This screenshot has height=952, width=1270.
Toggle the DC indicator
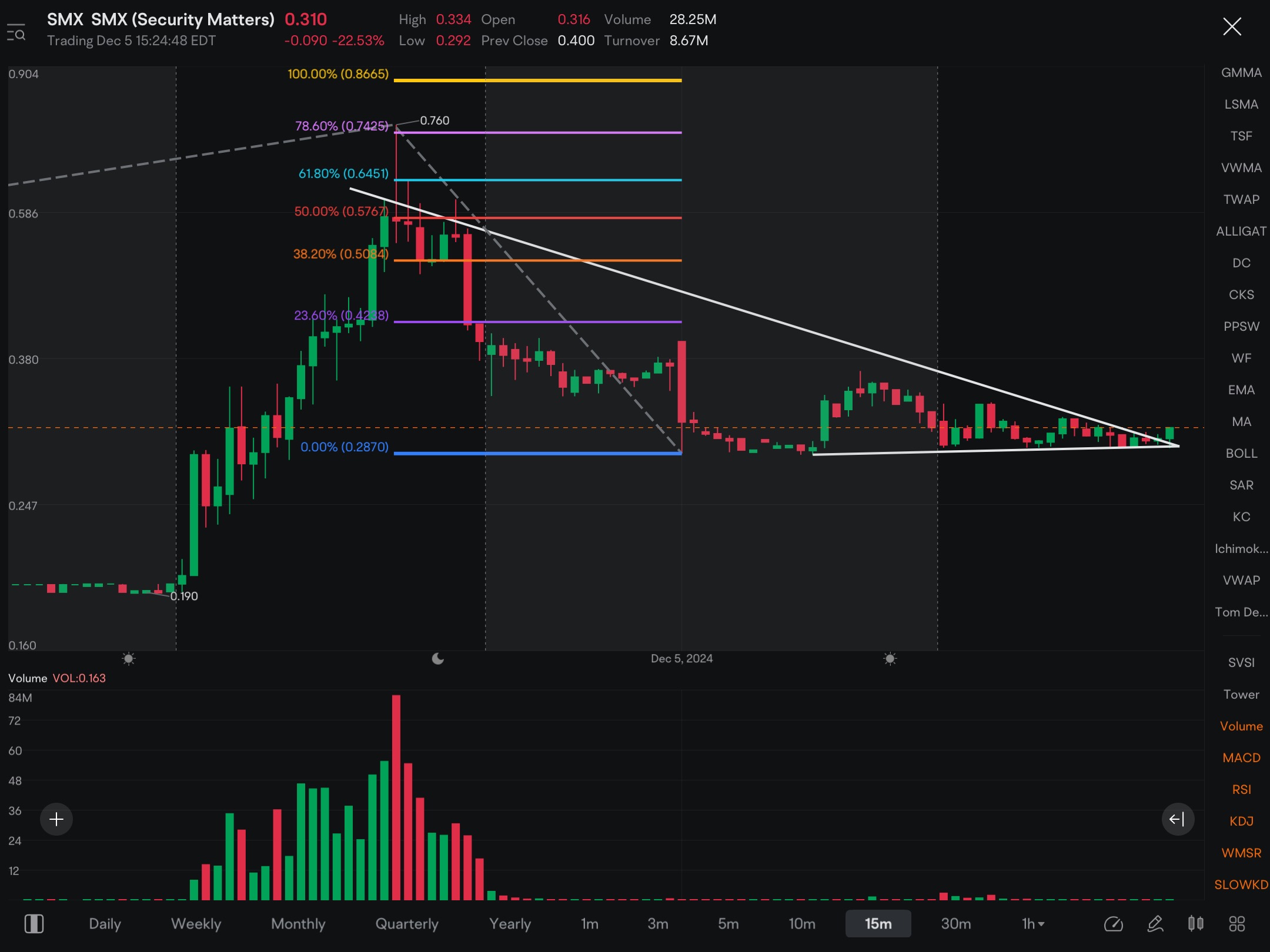(1241, 263)
